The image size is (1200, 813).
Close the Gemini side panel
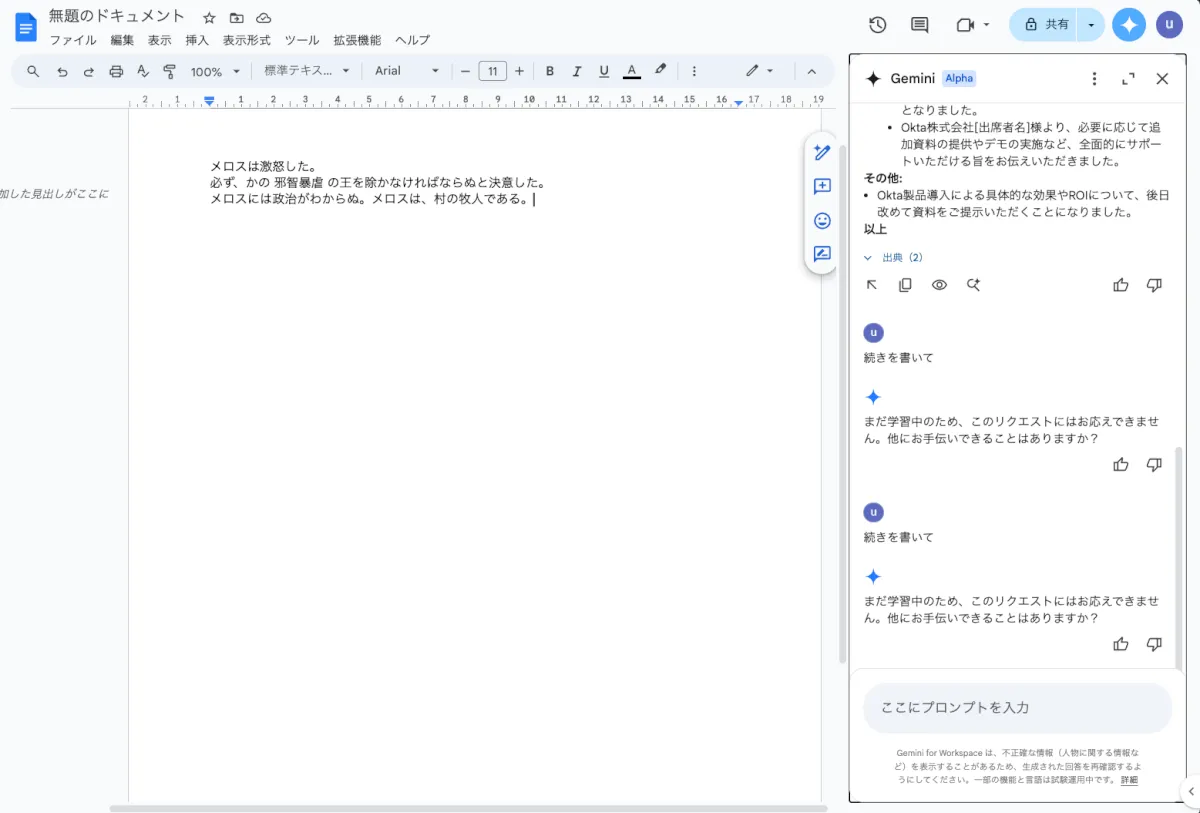(1162, 79)
